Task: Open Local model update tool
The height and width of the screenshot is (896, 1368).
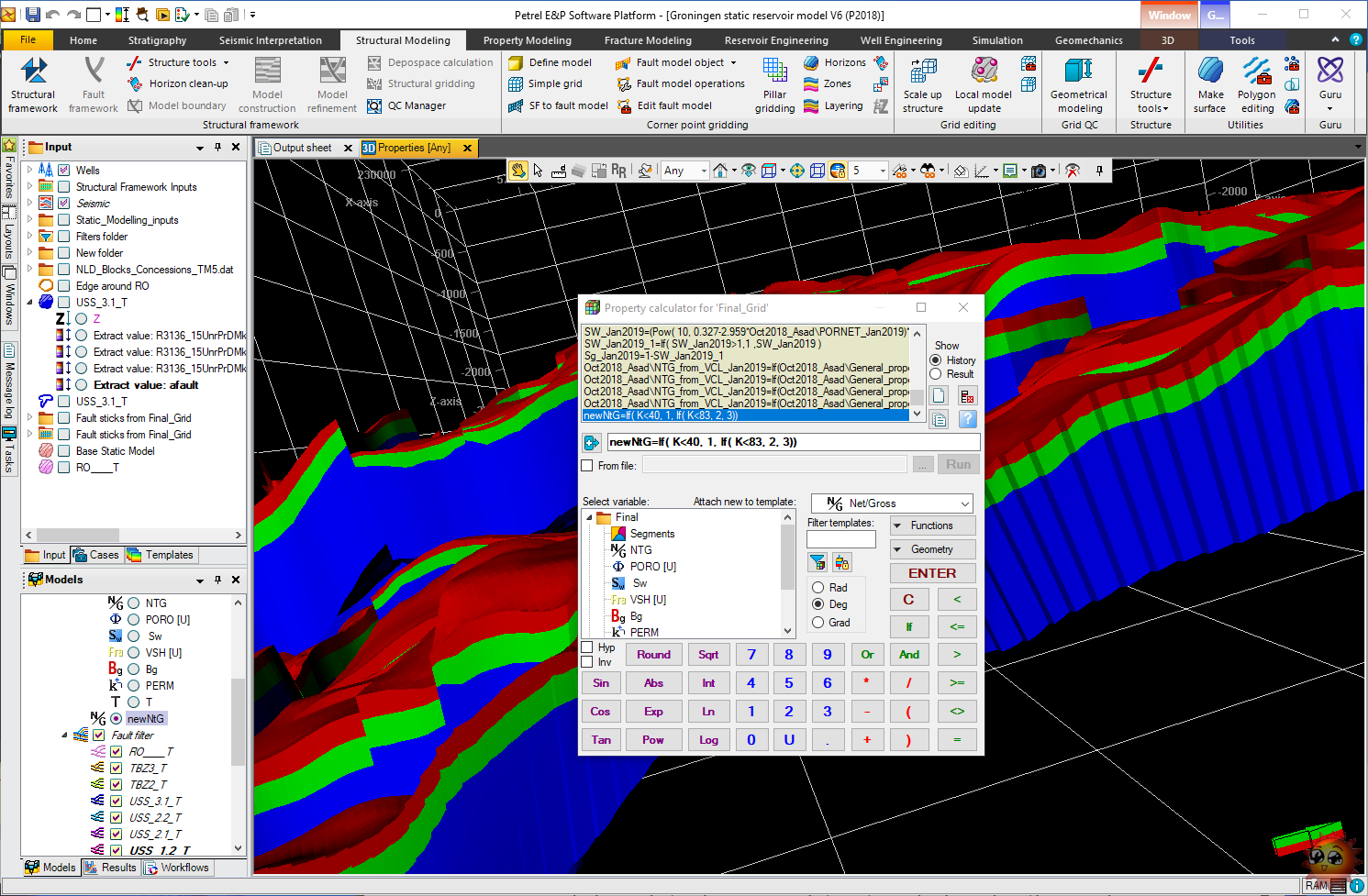Action: pos(984,85)
